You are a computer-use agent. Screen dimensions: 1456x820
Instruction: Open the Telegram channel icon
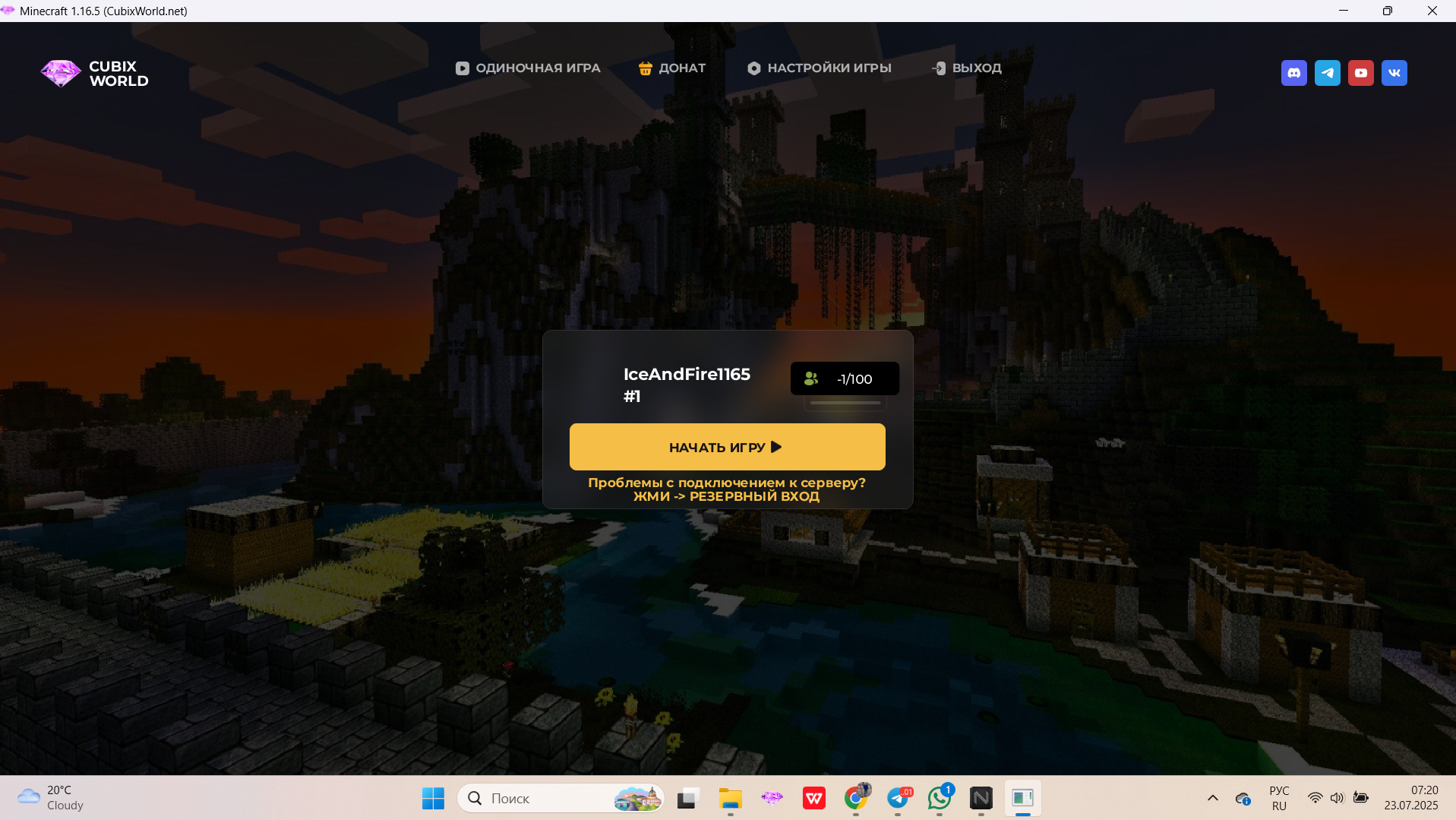pos(1327,73)
